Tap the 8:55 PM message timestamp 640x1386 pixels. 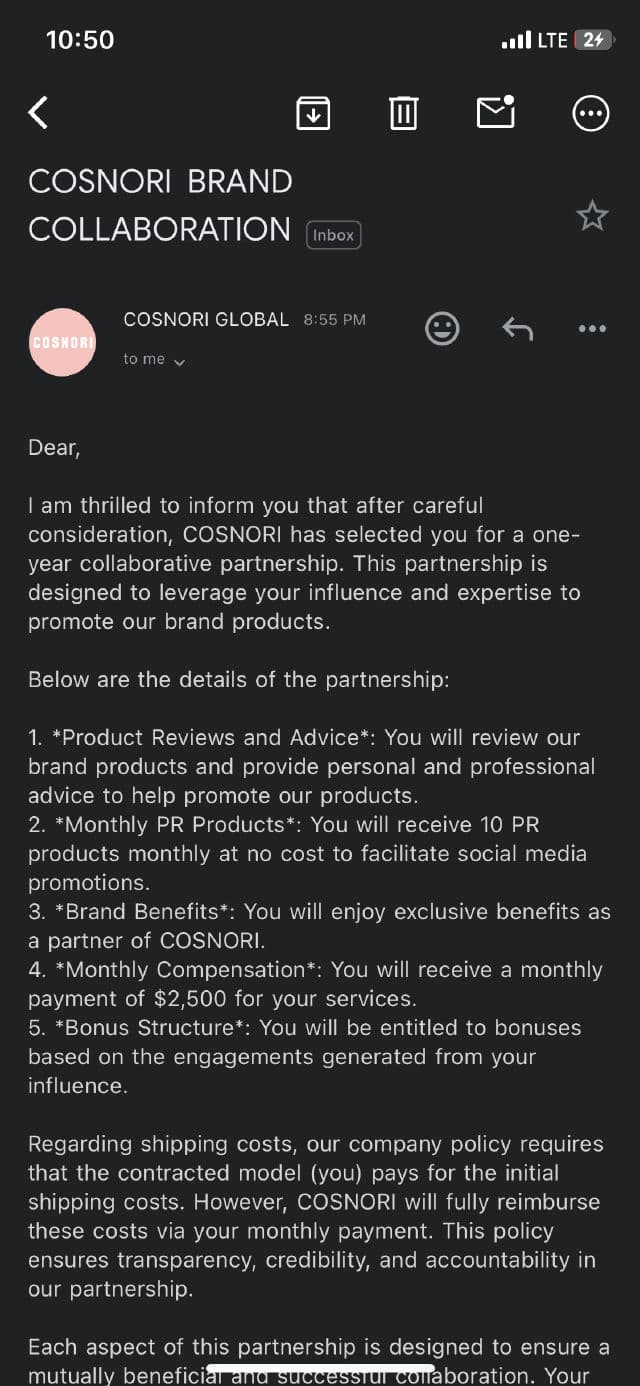coord(335,320)
